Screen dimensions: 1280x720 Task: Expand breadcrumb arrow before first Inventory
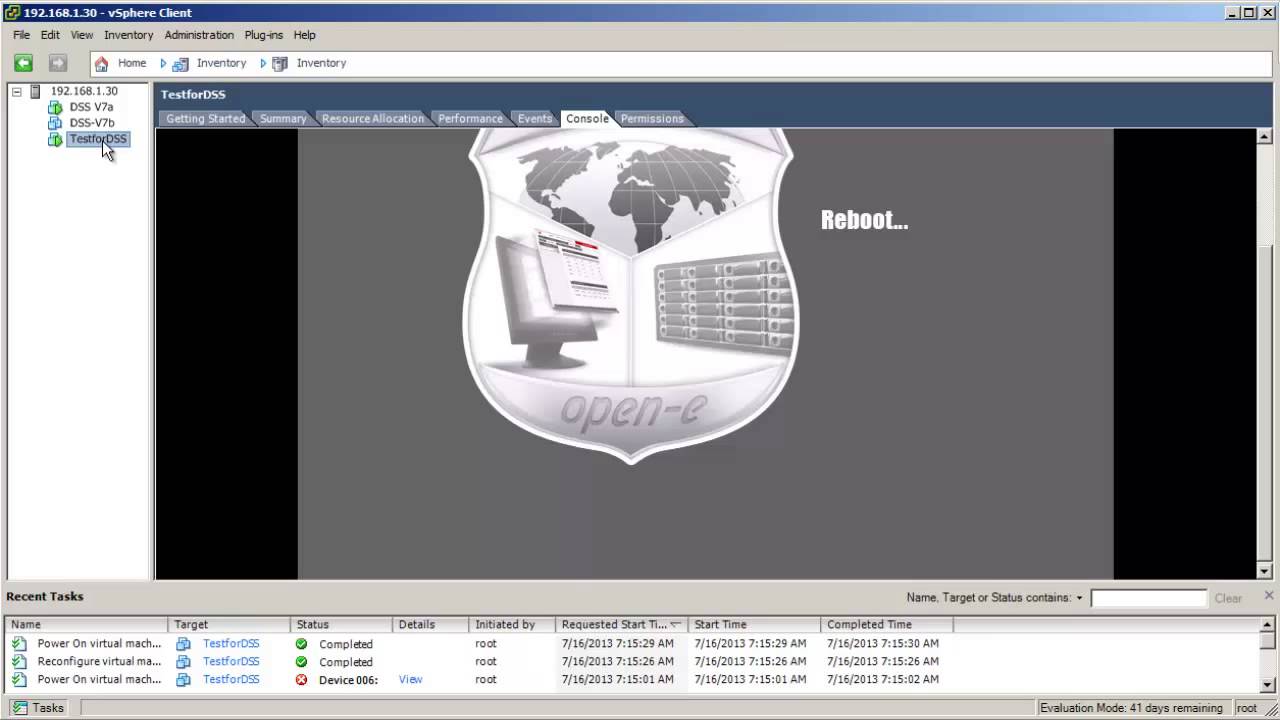pyautogui.click(x=163, y=63)
